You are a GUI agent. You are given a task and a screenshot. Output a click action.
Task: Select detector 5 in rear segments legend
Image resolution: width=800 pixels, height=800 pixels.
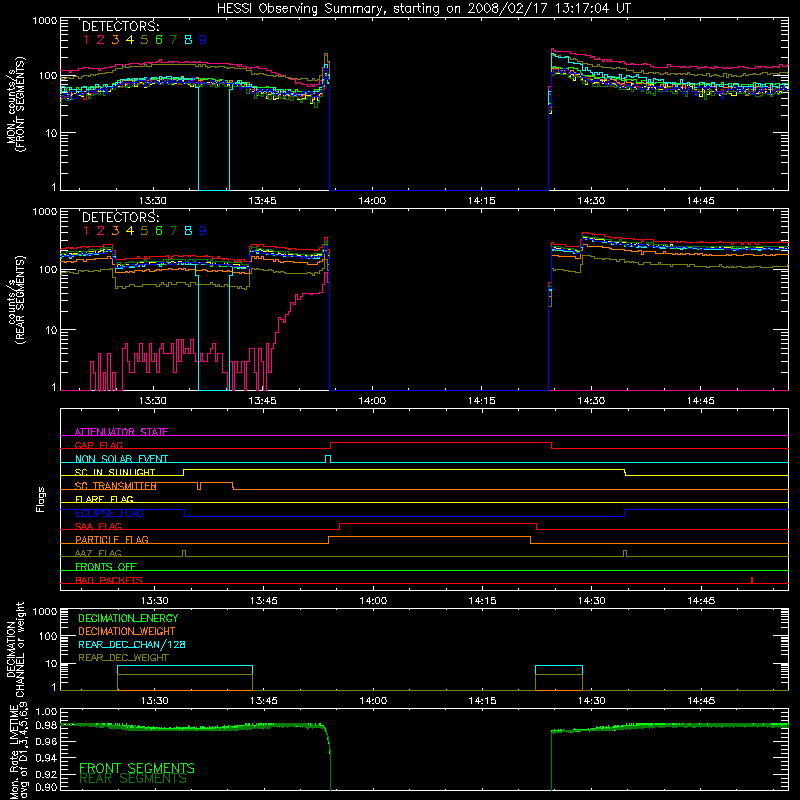144,231
